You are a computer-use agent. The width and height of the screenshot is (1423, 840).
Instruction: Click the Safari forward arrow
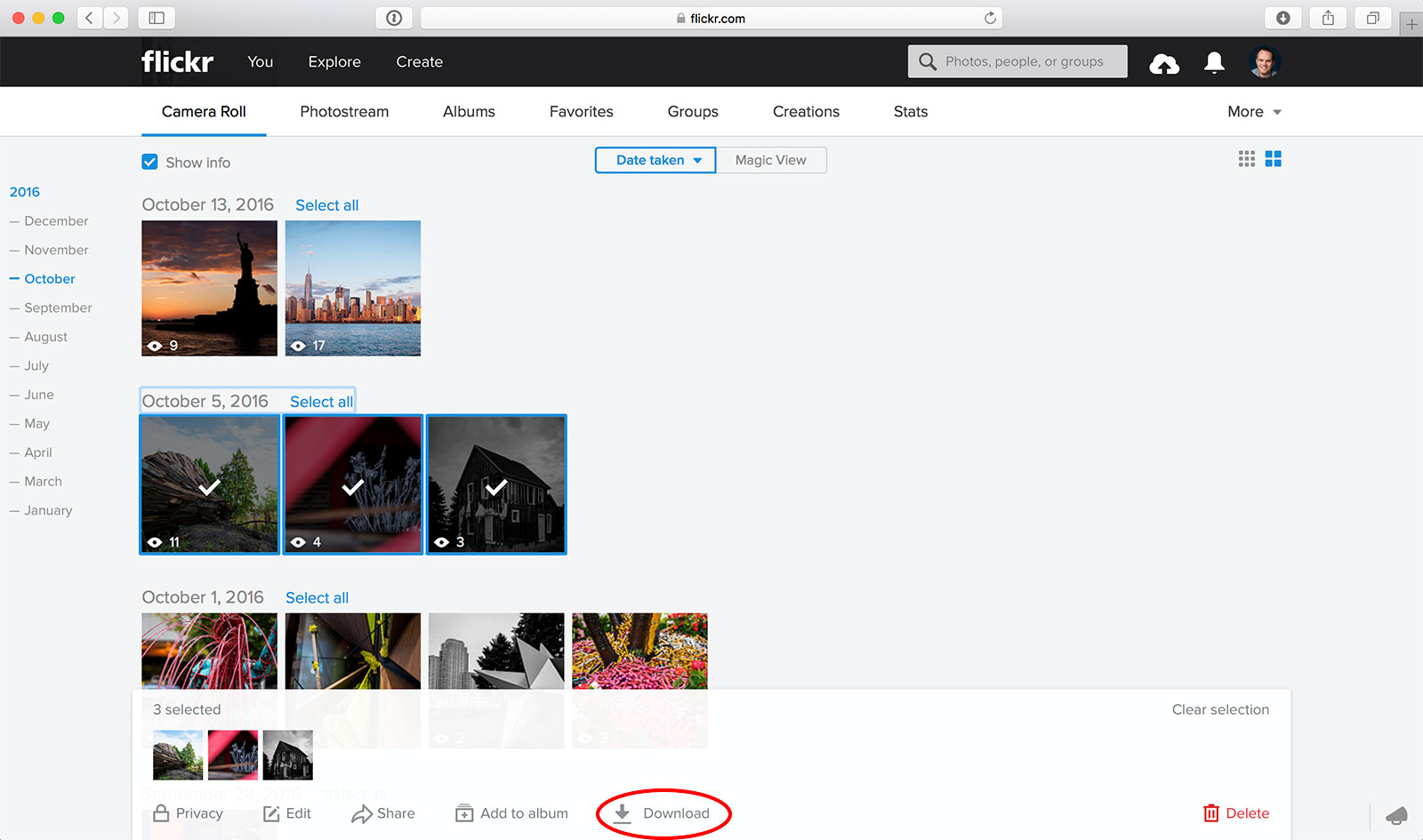click(x=117, y=18)
